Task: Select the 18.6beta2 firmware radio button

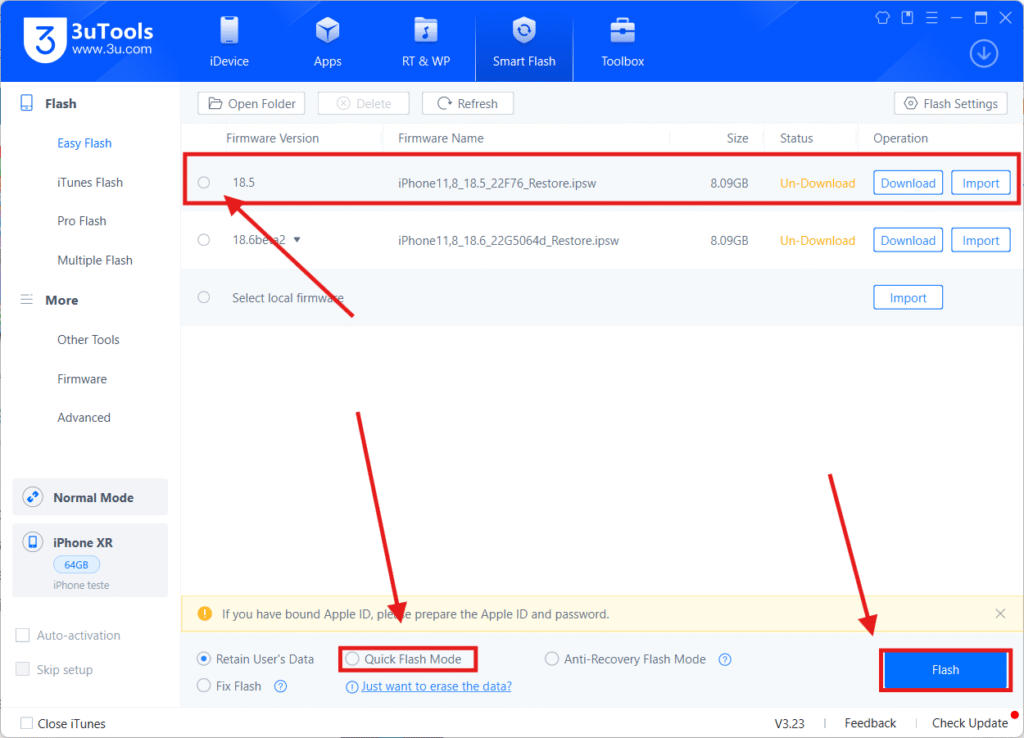Action: tap(204, 240)
